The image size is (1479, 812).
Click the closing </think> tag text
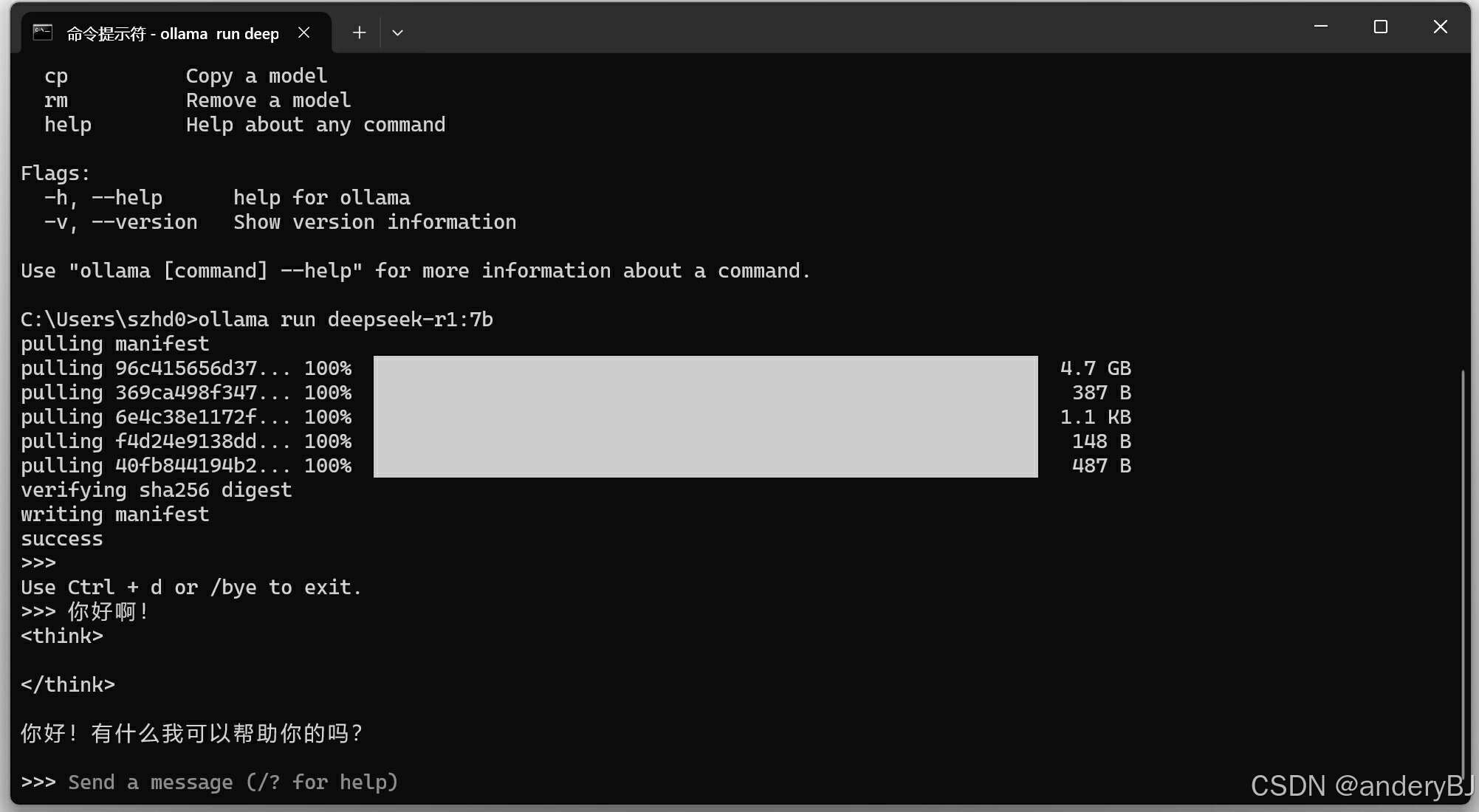click(68, 684)
